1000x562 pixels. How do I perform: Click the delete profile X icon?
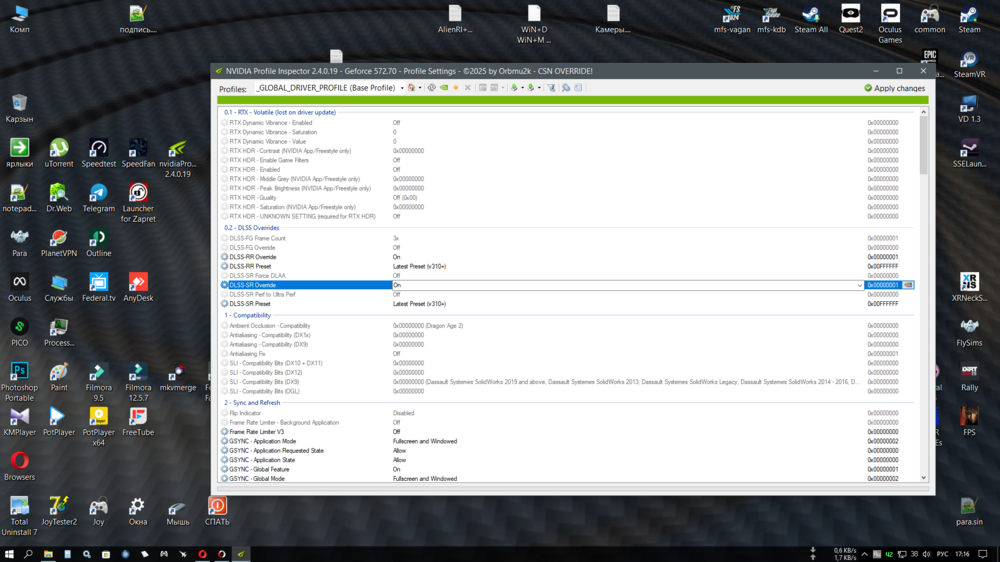(x=467, y=88)
